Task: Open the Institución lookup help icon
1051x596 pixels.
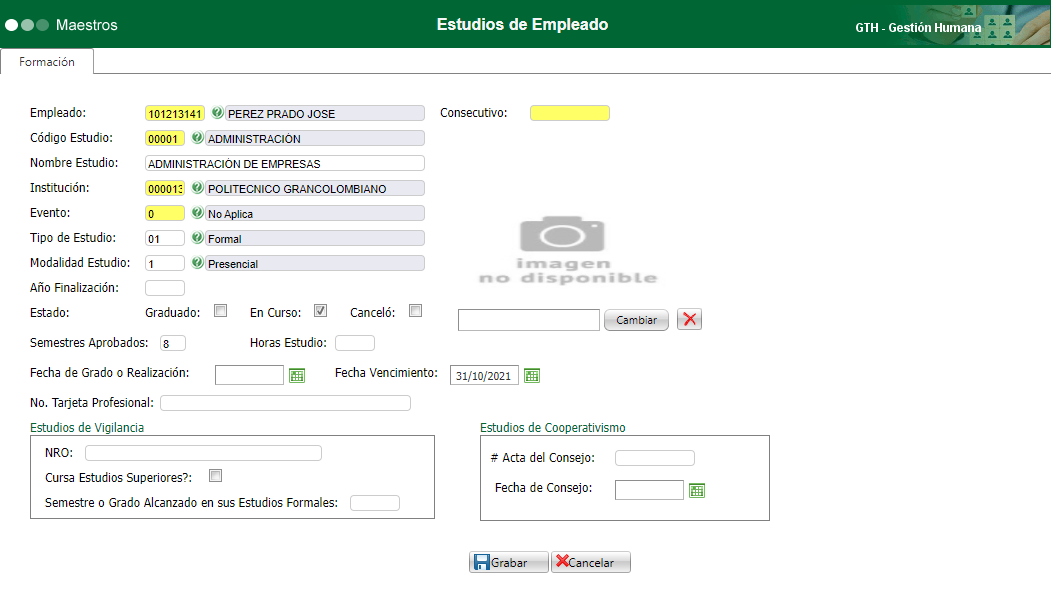Action: pyautogui.click(x=198, y=187)
